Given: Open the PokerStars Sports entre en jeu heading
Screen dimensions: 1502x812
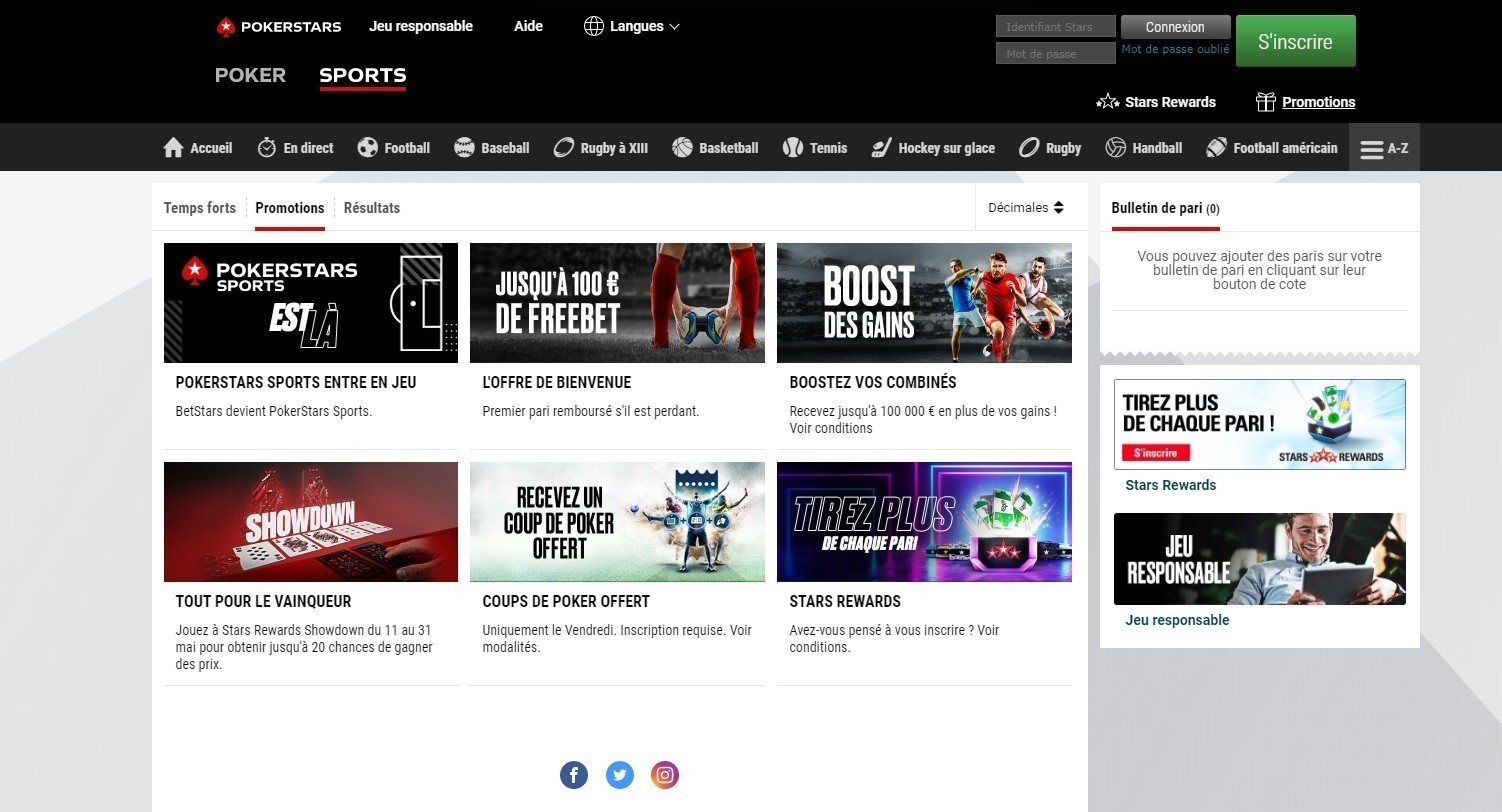Looking at the screenshot, I should coord(296,382).
